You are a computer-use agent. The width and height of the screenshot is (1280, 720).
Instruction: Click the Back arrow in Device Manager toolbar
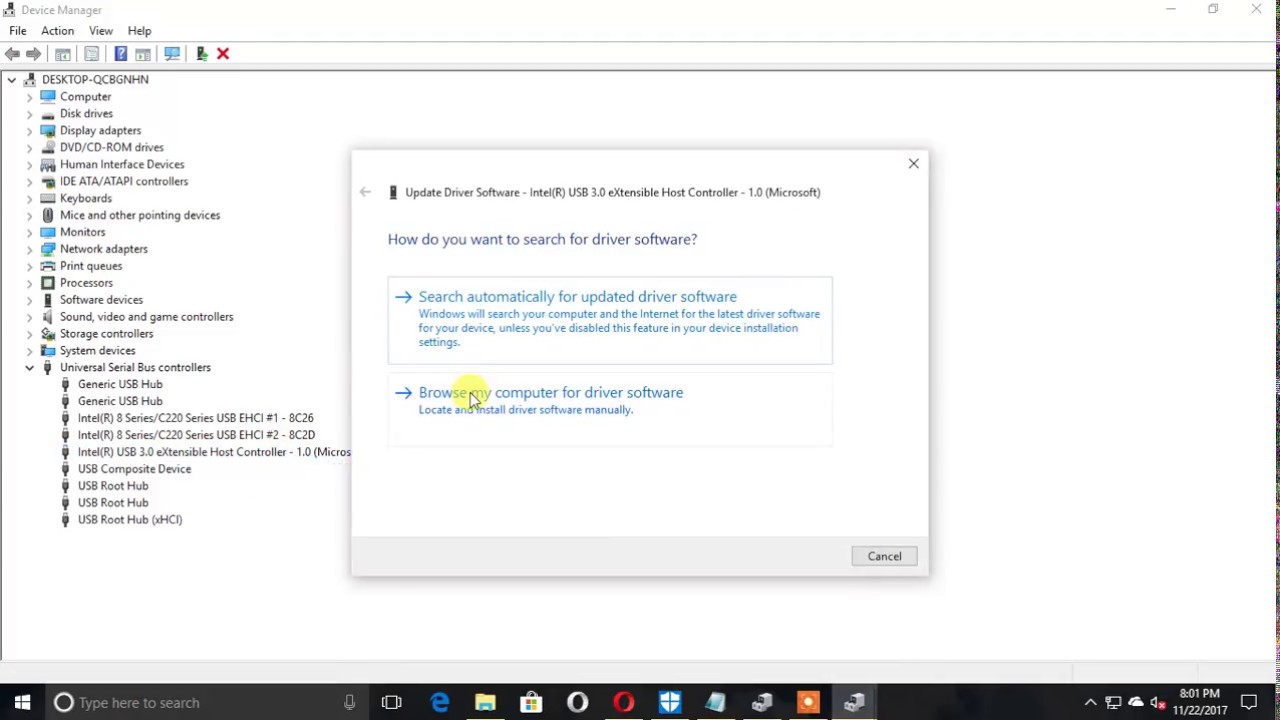pyautogui.click(x=12, y=54)
